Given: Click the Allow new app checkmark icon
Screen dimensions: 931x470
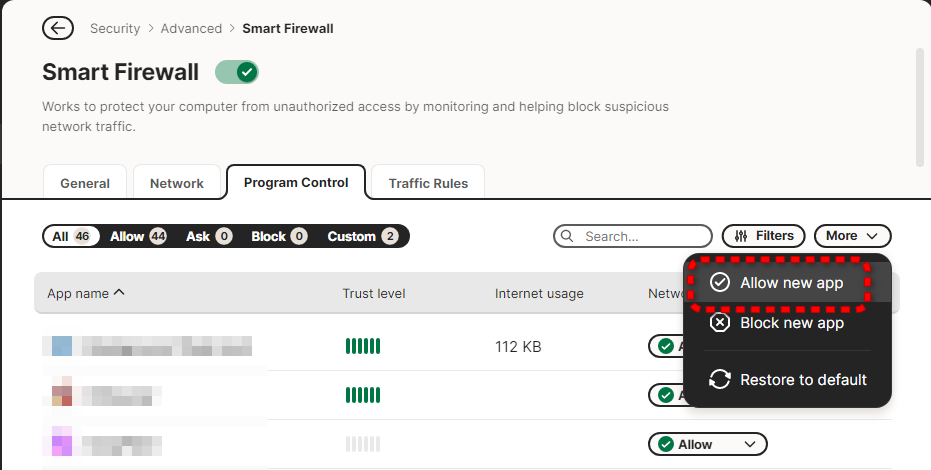Looking at the screenshot, I should click(719, 283).
